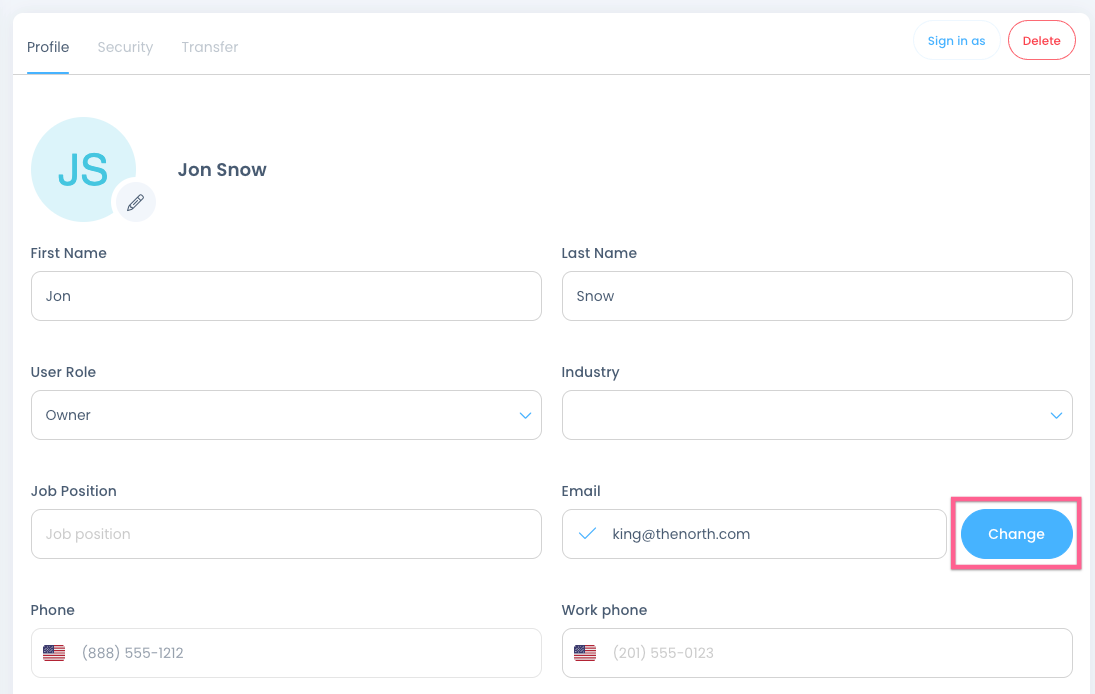Expand the Industry dropdown
The height and width of the screenshot is (694, 1095).
coord(817,415)
